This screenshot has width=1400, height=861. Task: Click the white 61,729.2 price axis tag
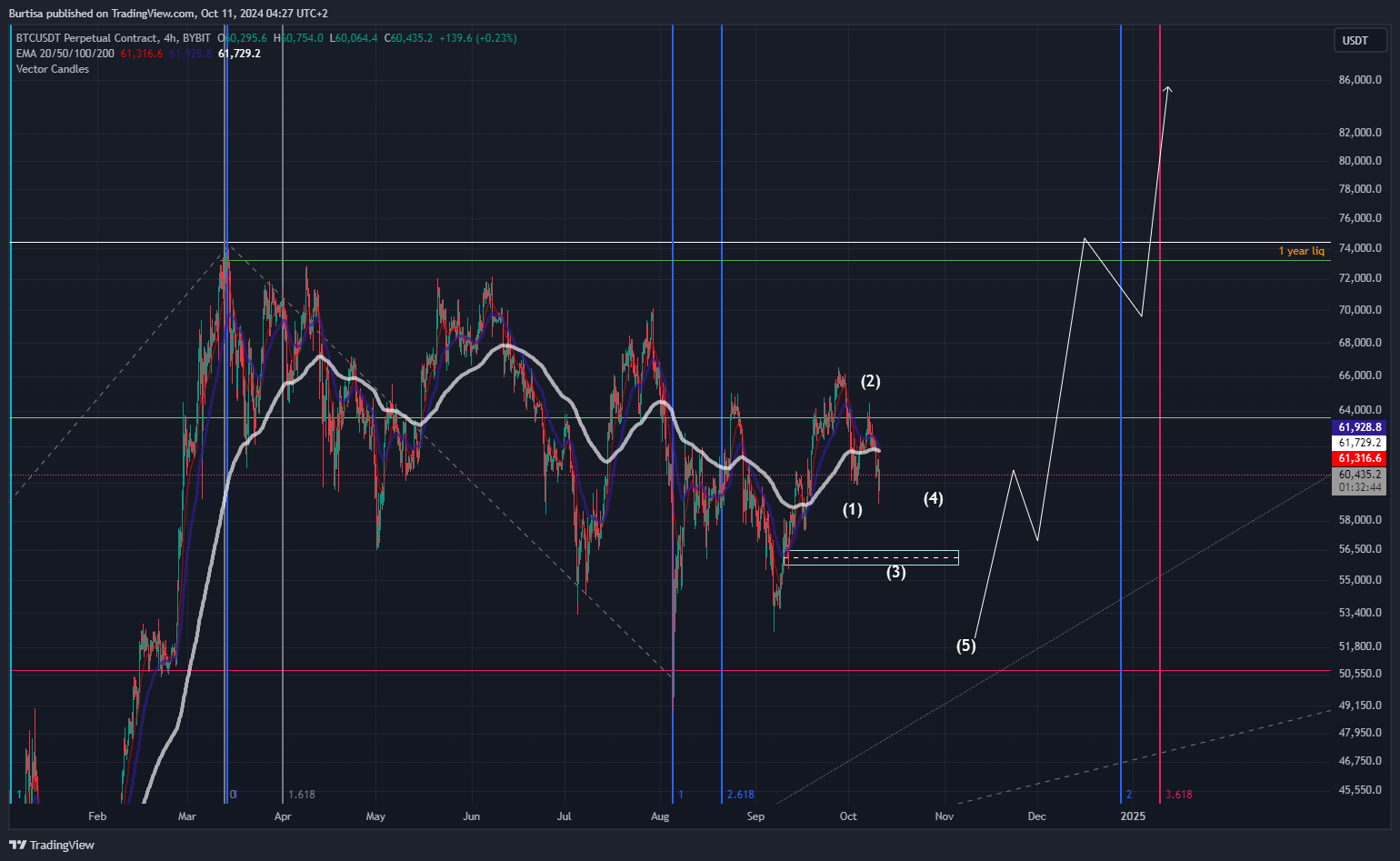click(1360, 443)
